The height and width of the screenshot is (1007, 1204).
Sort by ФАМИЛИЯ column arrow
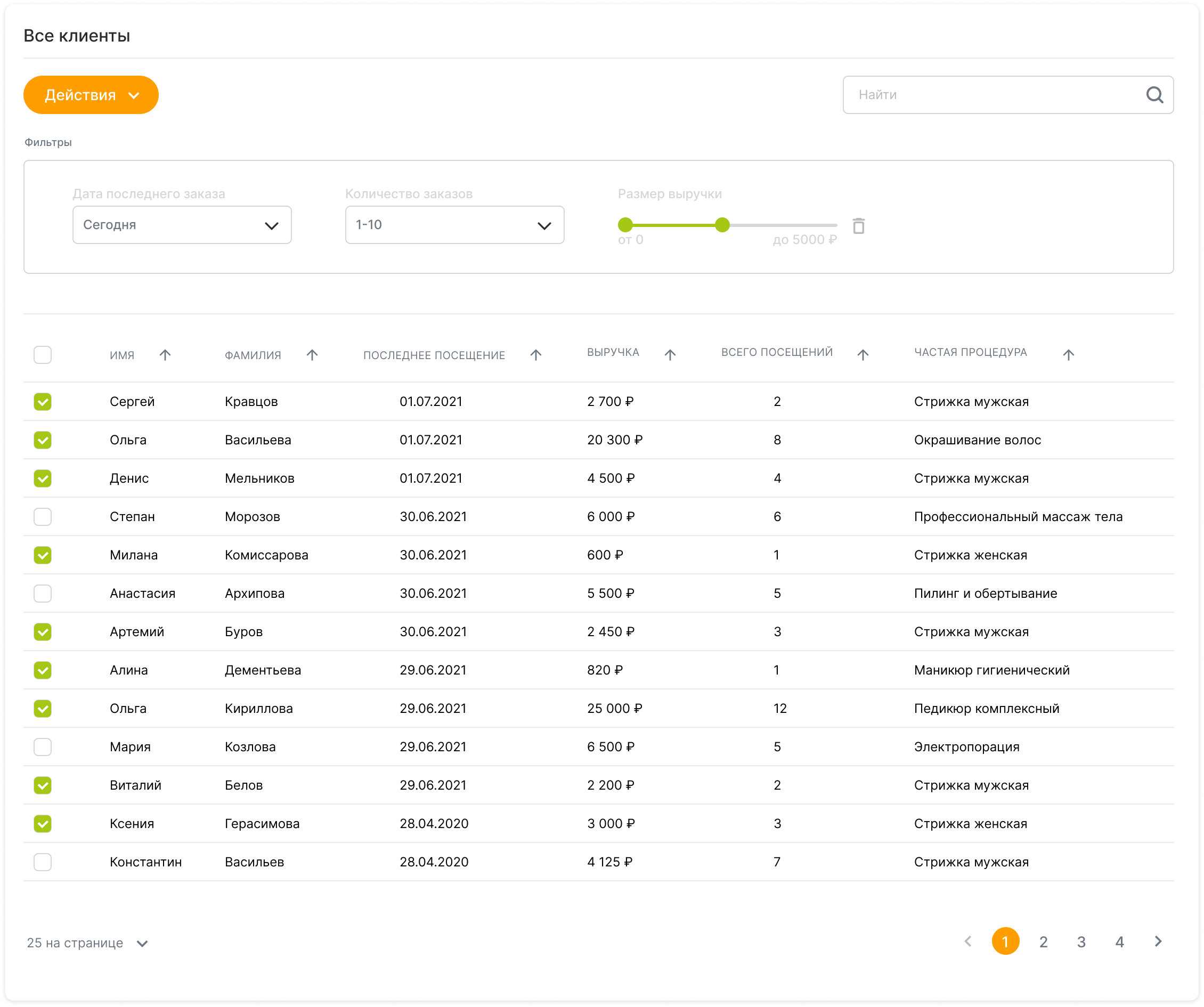312,355
